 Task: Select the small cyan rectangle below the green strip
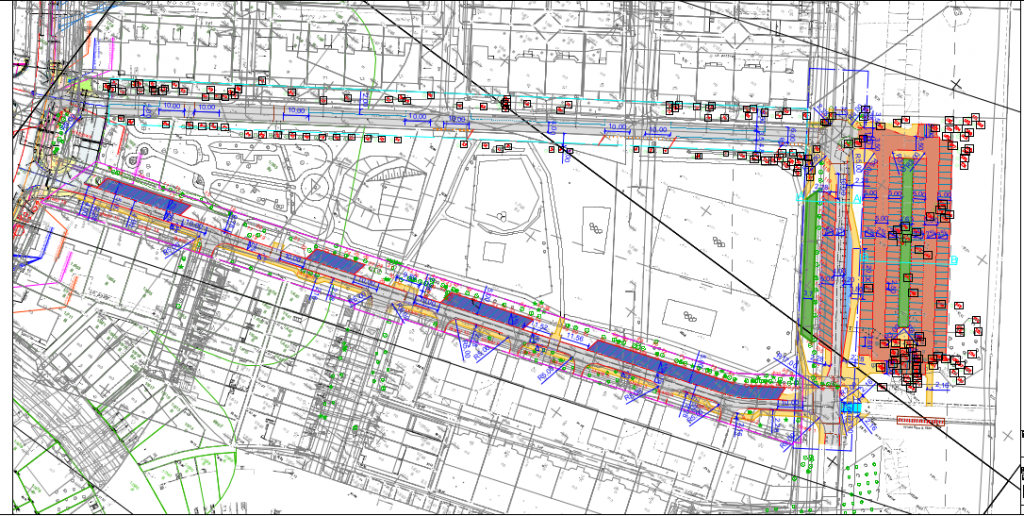[851, 408]
